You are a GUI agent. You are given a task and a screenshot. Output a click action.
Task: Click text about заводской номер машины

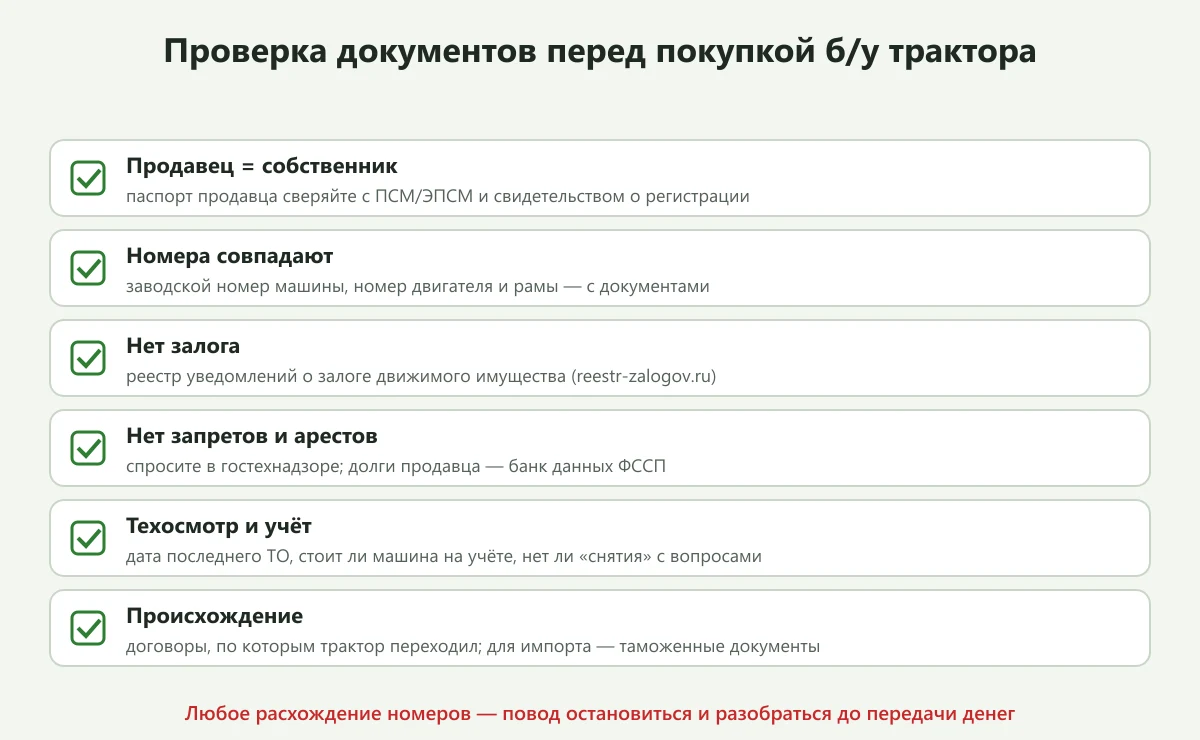coord(418,287)
